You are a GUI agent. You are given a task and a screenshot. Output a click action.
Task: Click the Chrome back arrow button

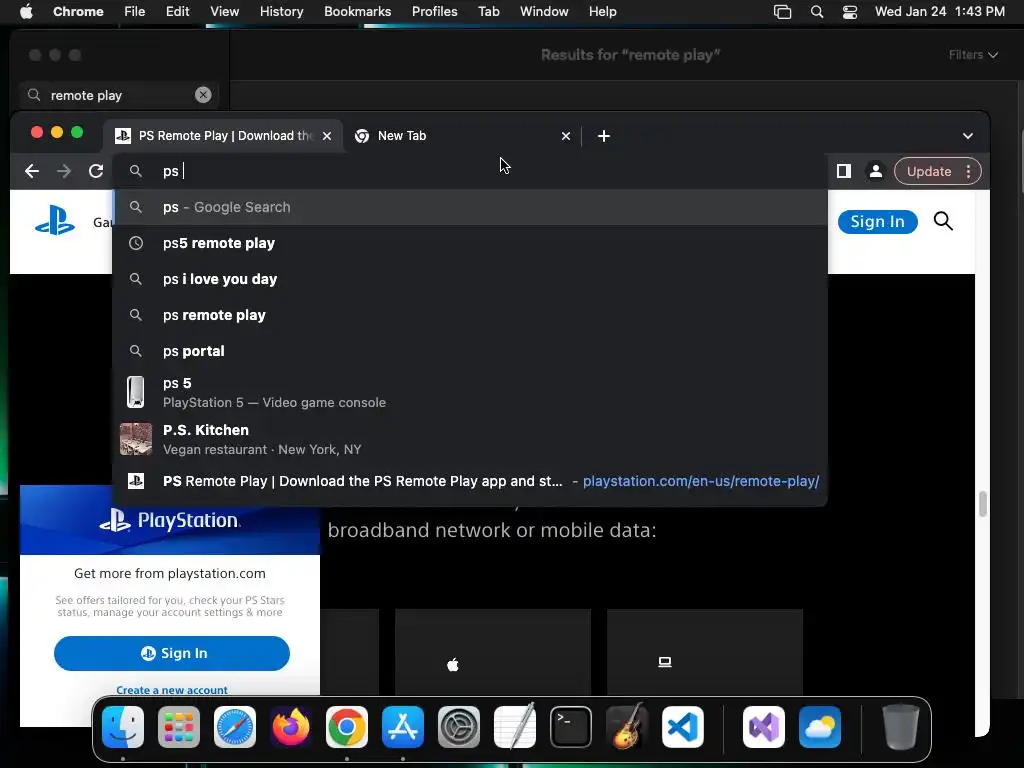click(31, 171)
